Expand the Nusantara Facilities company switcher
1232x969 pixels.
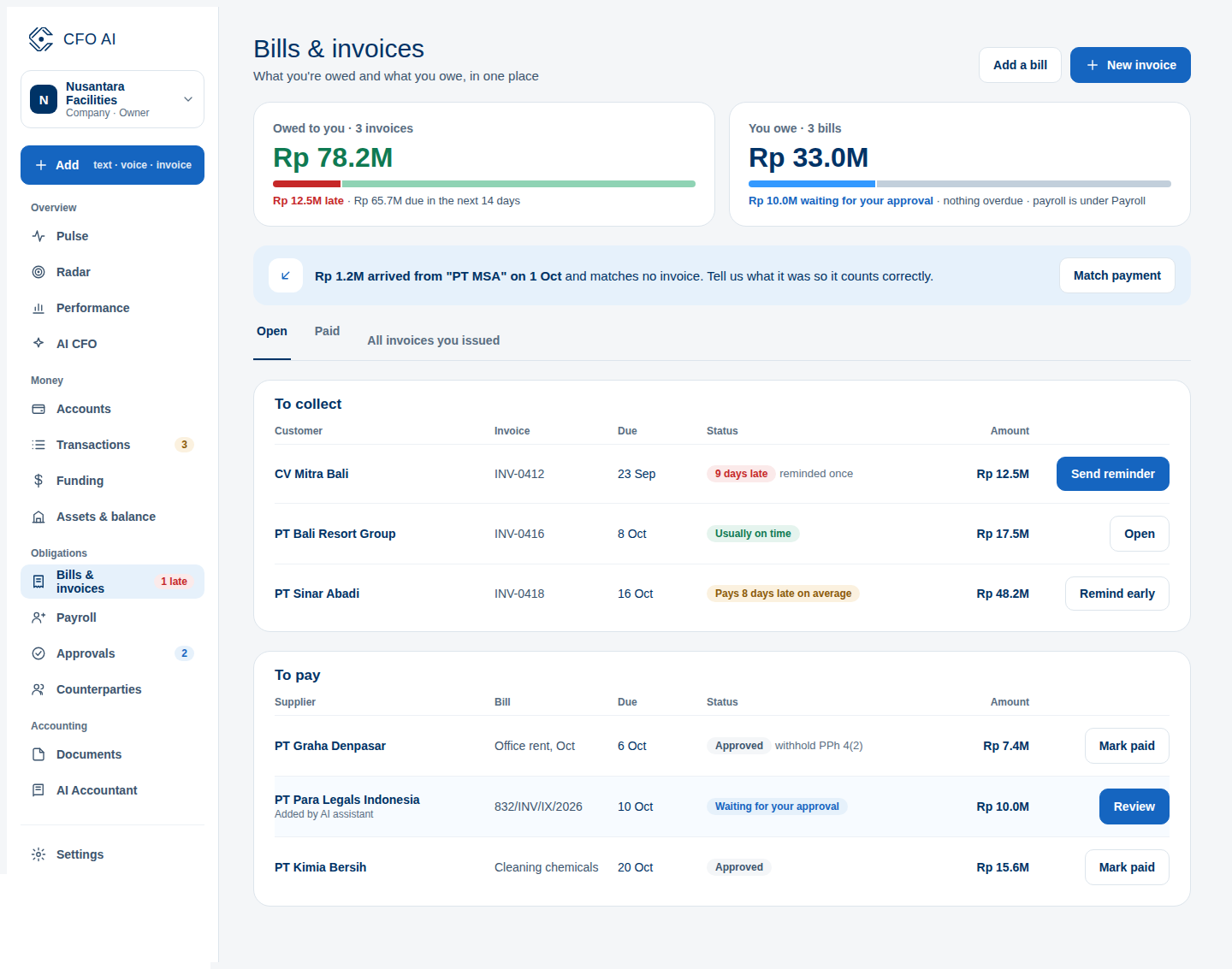(x=112, y=99)
